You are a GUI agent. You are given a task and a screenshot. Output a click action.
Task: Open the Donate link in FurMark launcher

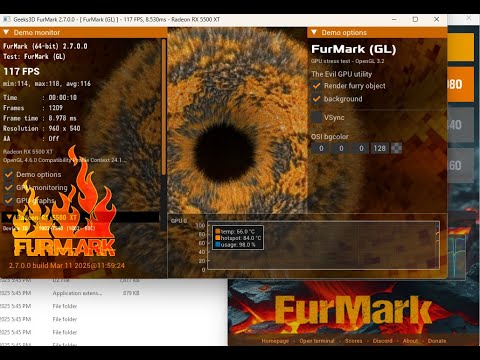pos(437,341)
